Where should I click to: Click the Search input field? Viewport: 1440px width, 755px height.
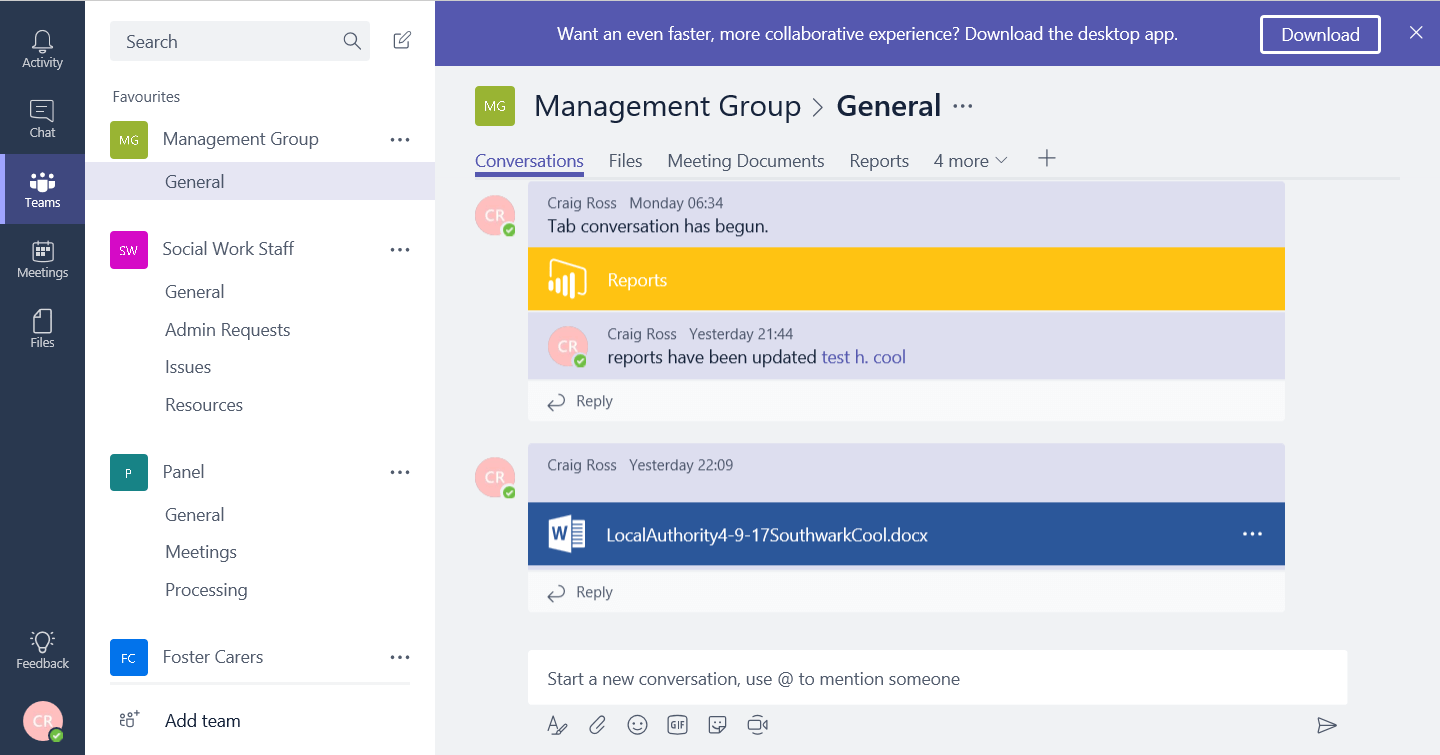click(x=240, y=41)
